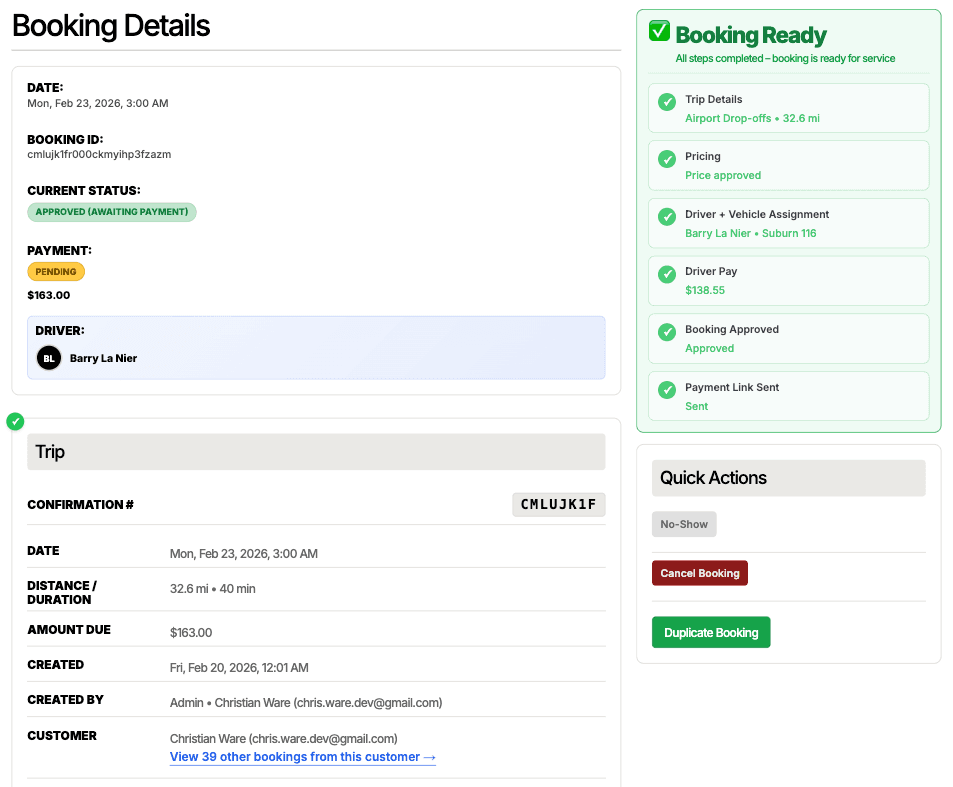Image resolution: width=953 pixels, height=787 pixels.
Task: Click the Driver Pay check icon
Action: (x=666, y=274)
